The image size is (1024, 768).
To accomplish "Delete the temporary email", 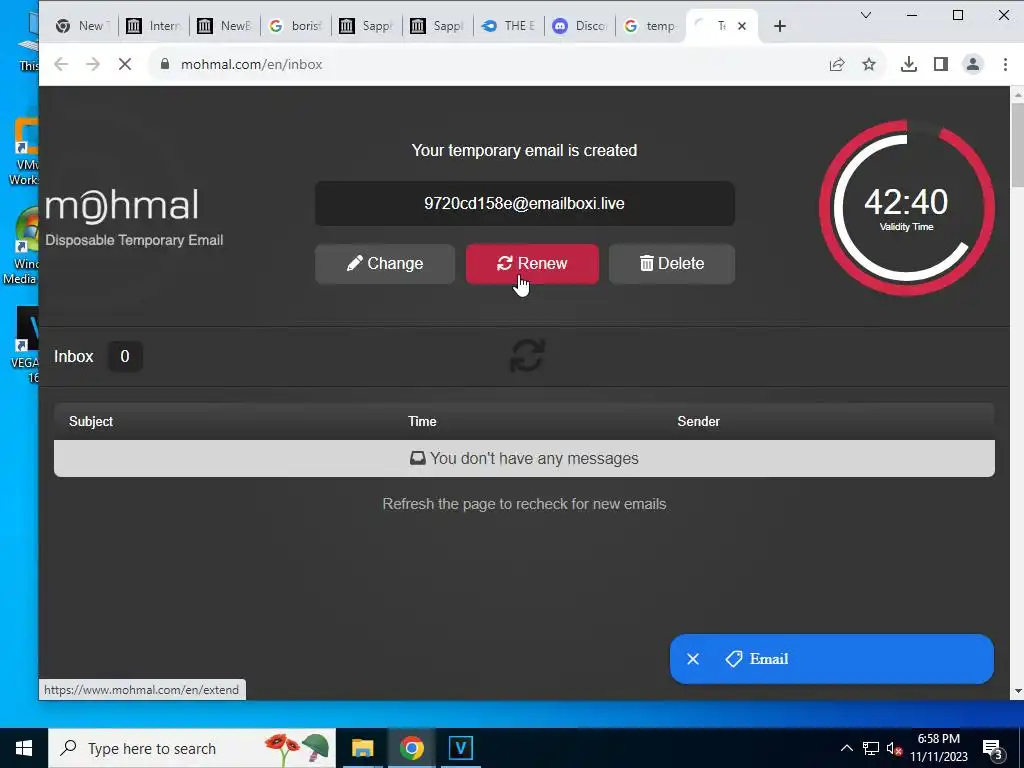I will point(671,264).
